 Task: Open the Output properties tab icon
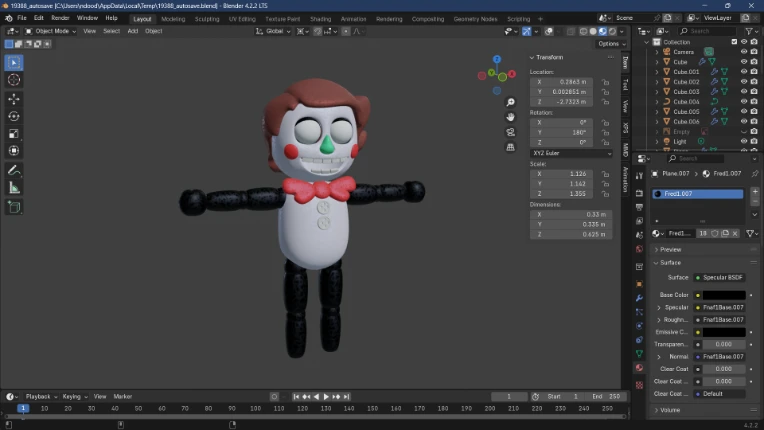click(639, 207)
